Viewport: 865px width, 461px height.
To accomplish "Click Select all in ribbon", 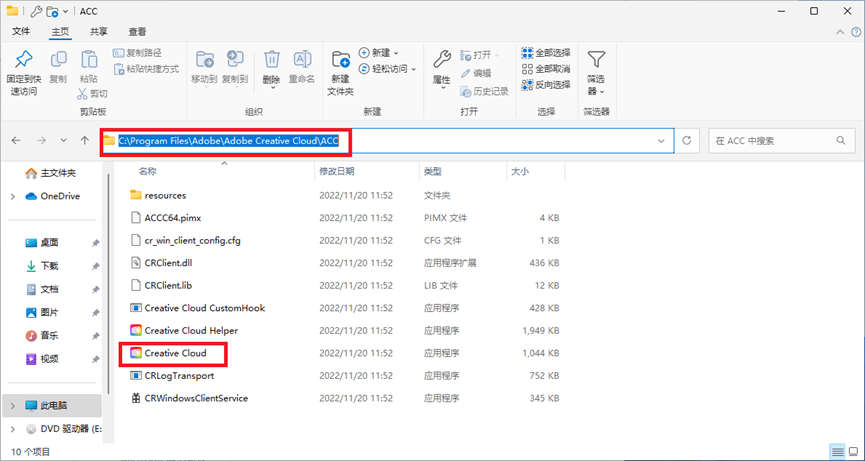I will (546, 53).
